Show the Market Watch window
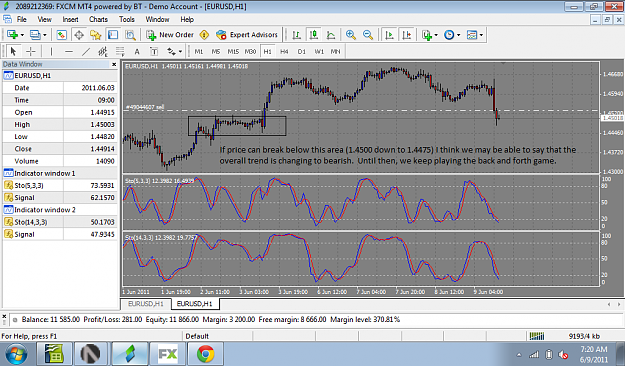Screen dimensions: 625x366 click(61, 35)
